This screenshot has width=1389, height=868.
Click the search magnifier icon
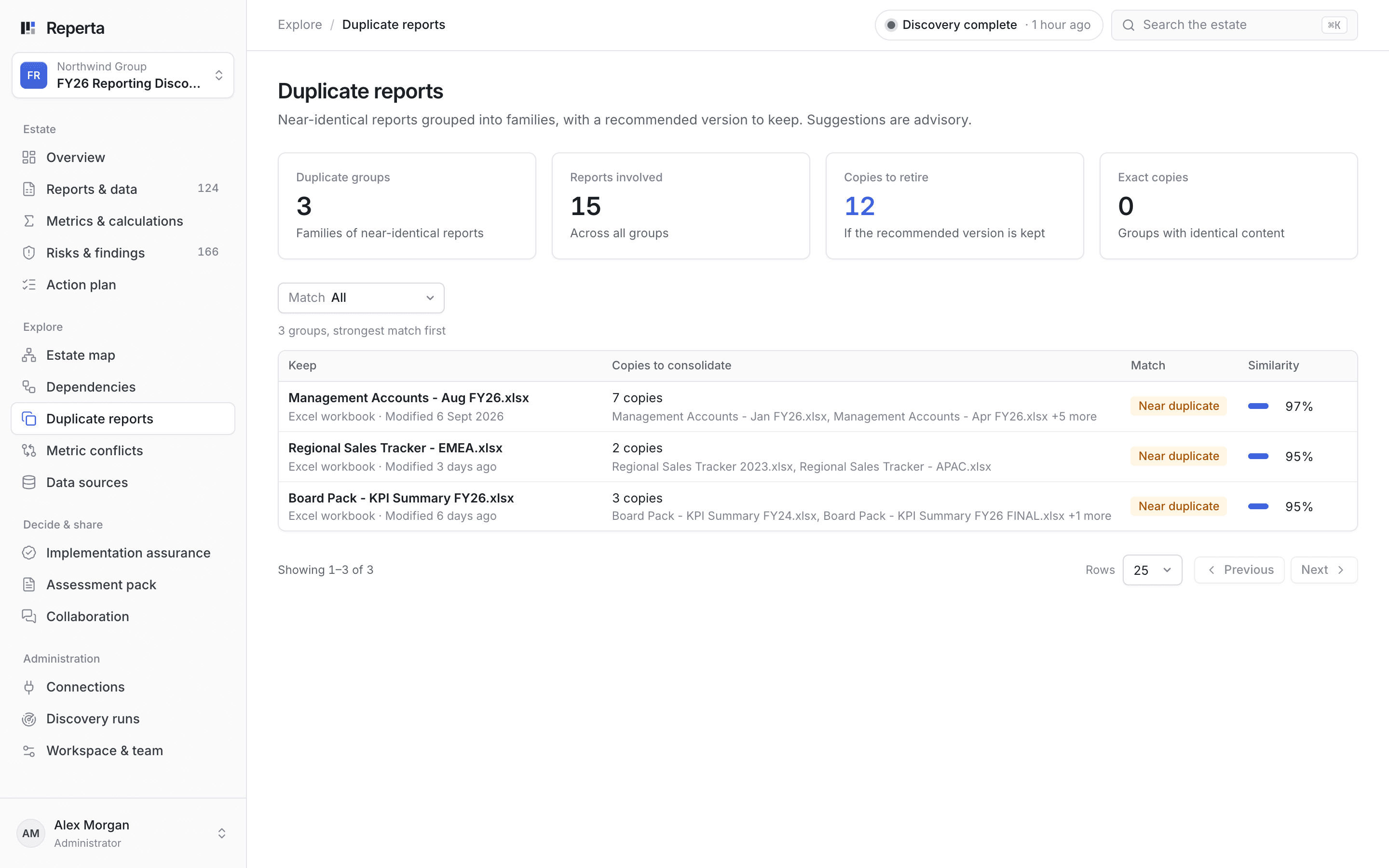point(1129,25)
